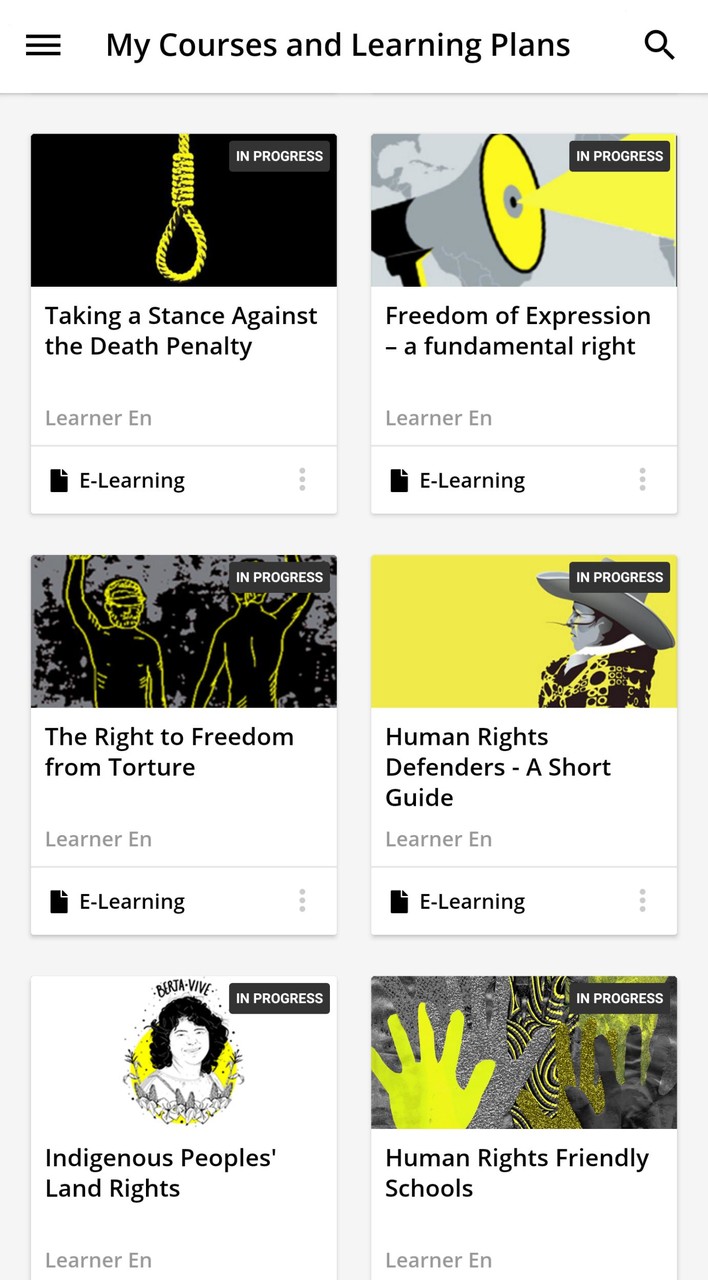
Task: Open the kebab menu on Freedom of Expression course
Action: 642,480
